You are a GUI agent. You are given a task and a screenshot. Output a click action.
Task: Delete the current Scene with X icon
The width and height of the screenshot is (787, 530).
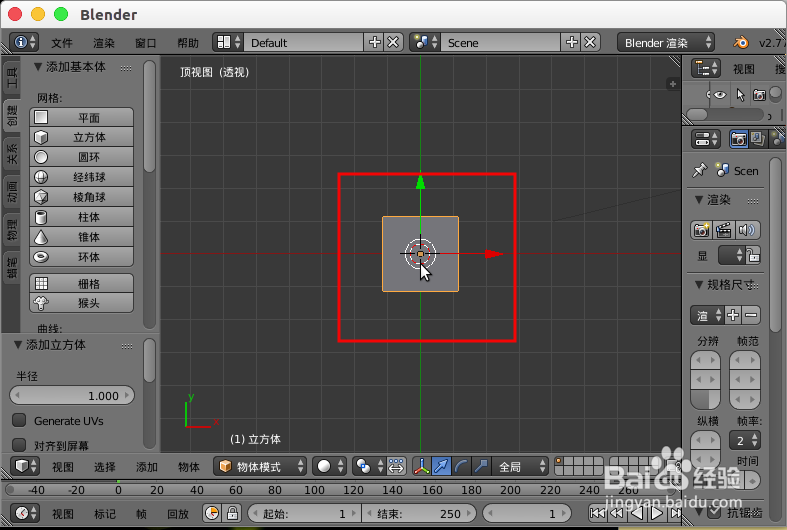[x=590, y=42]
